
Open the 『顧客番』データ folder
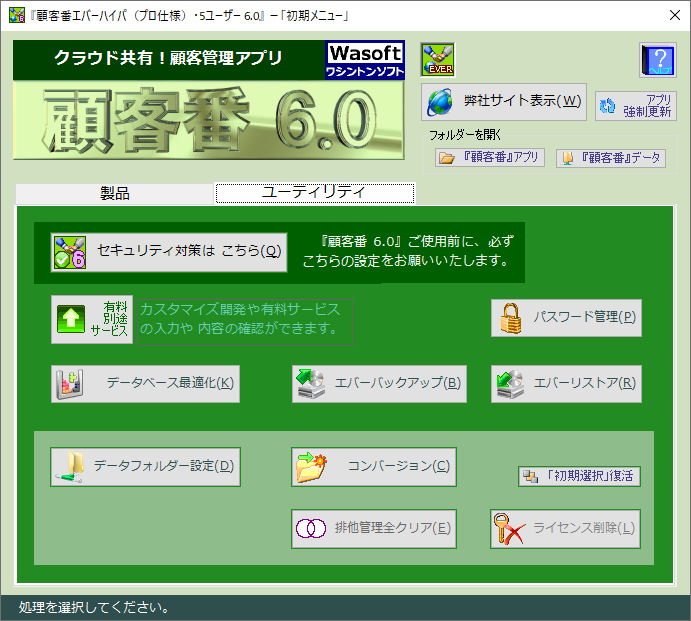(x=610, y=158)
